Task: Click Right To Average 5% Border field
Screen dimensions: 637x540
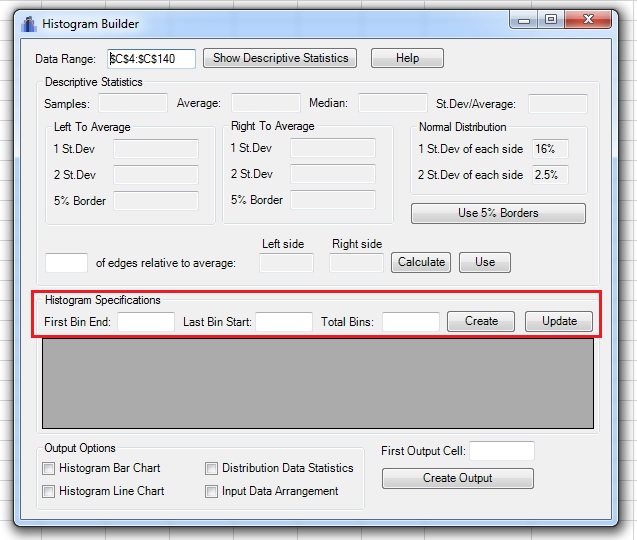Action: 333,200
